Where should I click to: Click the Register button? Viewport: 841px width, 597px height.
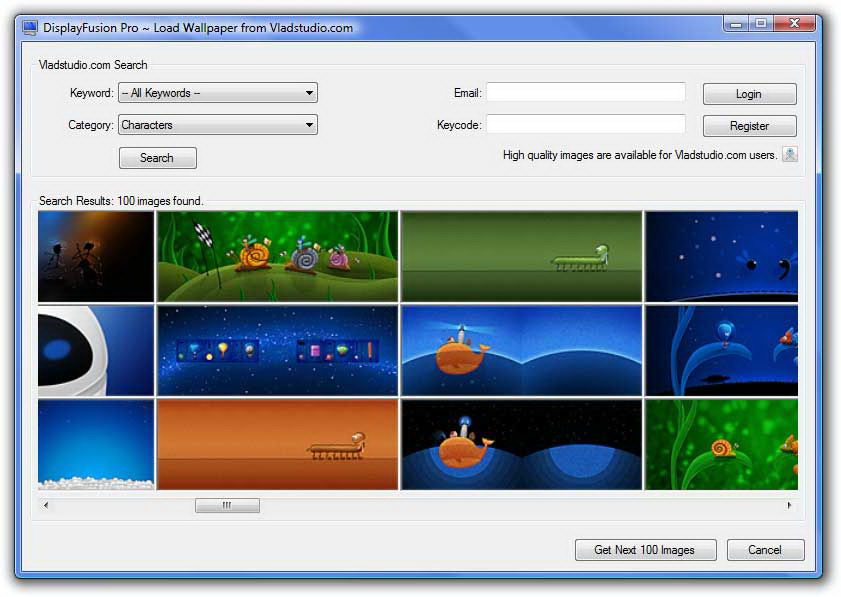point(749,126)
